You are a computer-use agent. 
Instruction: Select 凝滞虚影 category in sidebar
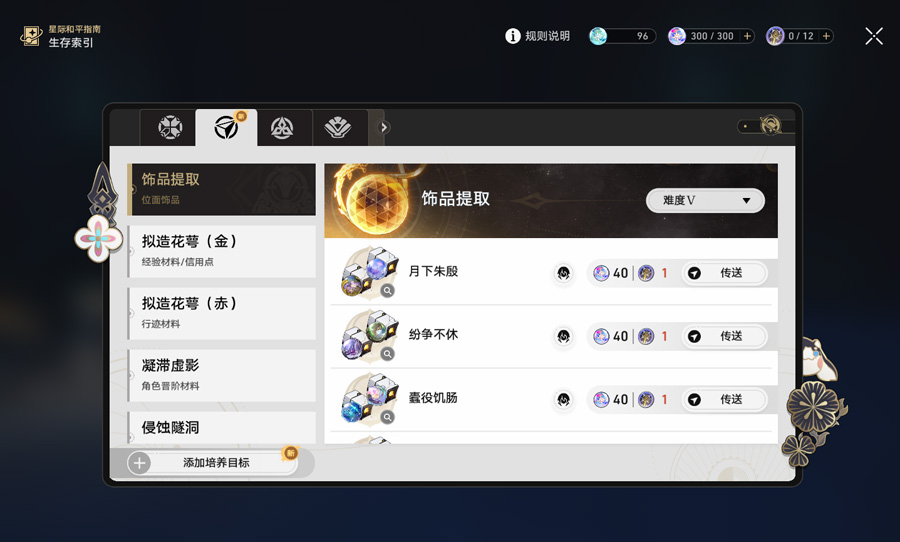coord(222,375)
